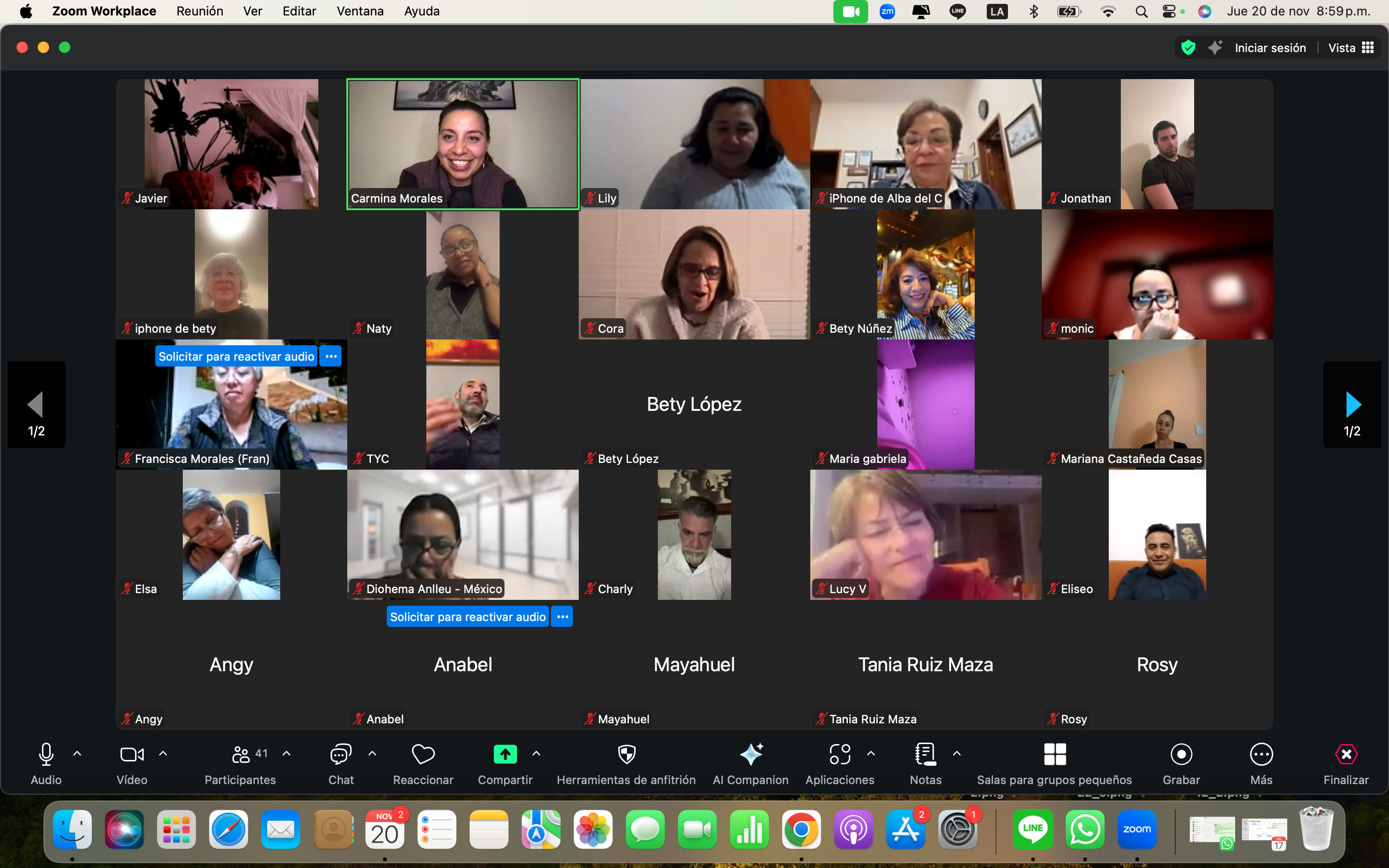Go to next page of participants
This screenshot has height=868, width=1389.
click(x=1352, y=405)
